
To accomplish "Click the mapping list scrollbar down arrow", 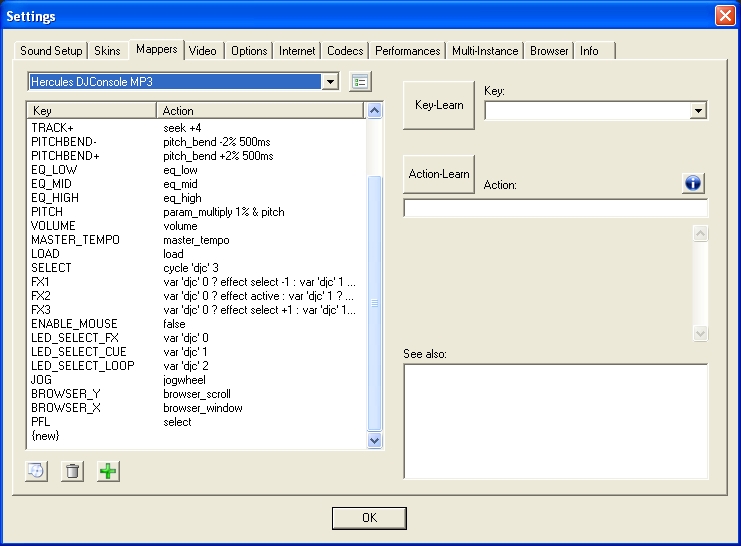I will (375, 440).
